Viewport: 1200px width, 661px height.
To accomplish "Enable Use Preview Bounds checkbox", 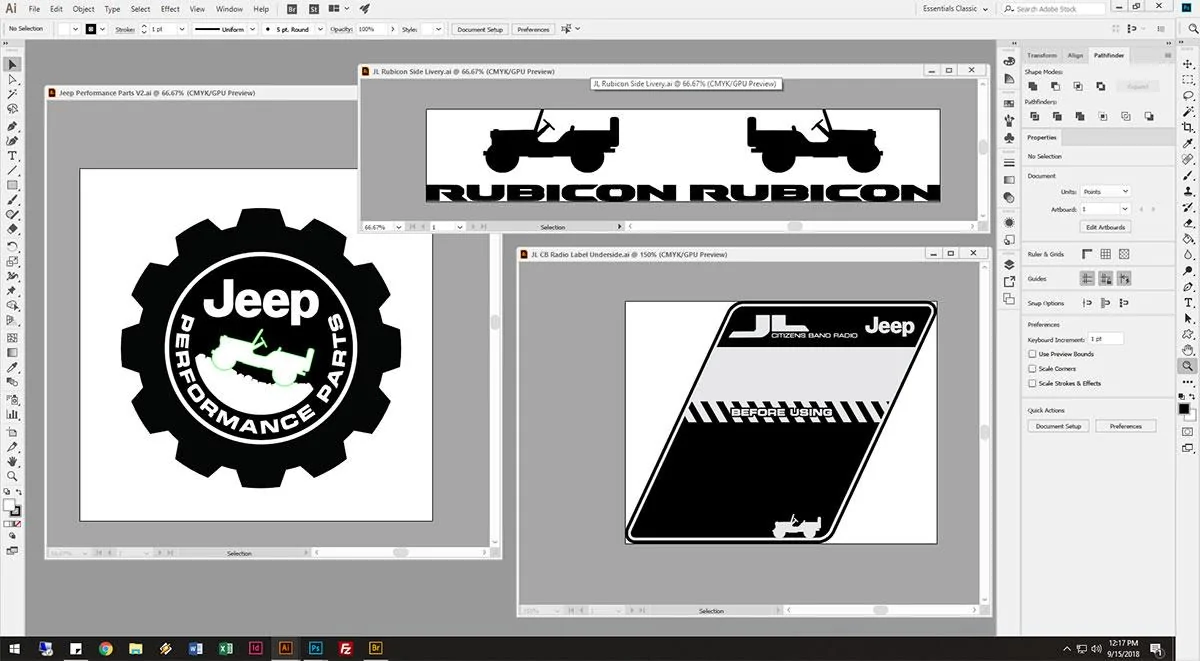I will (x=1032, y=354).
